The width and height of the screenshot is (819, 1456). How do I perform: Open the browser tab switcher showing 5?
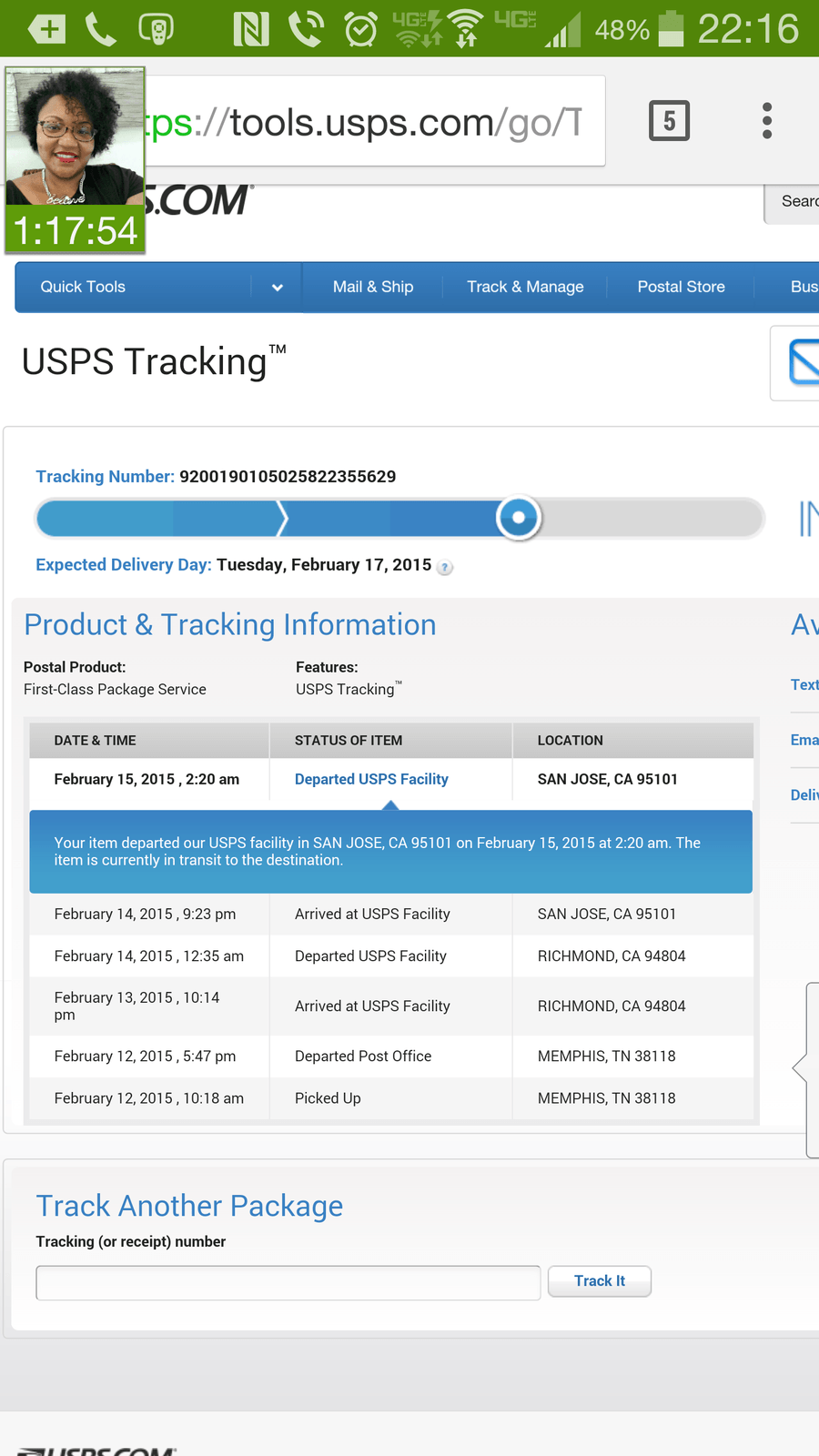[669, 121]
